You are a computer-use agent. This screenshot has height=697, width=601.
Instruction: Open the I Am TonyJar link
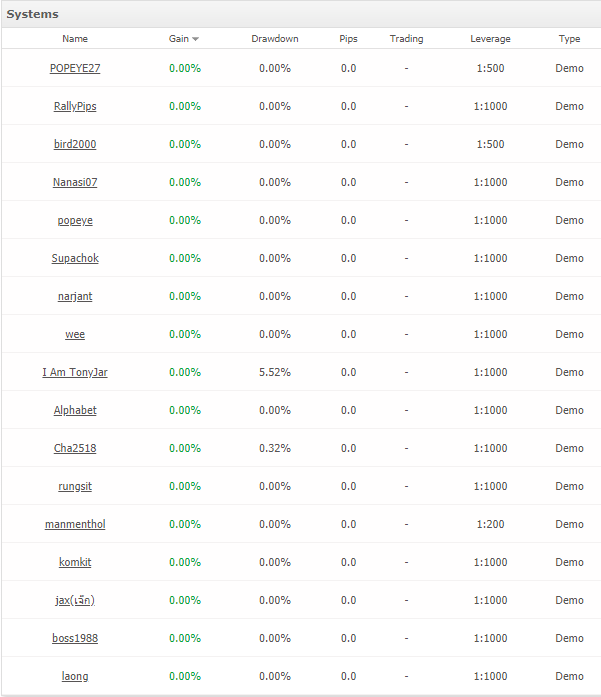(x=75, y=372)
